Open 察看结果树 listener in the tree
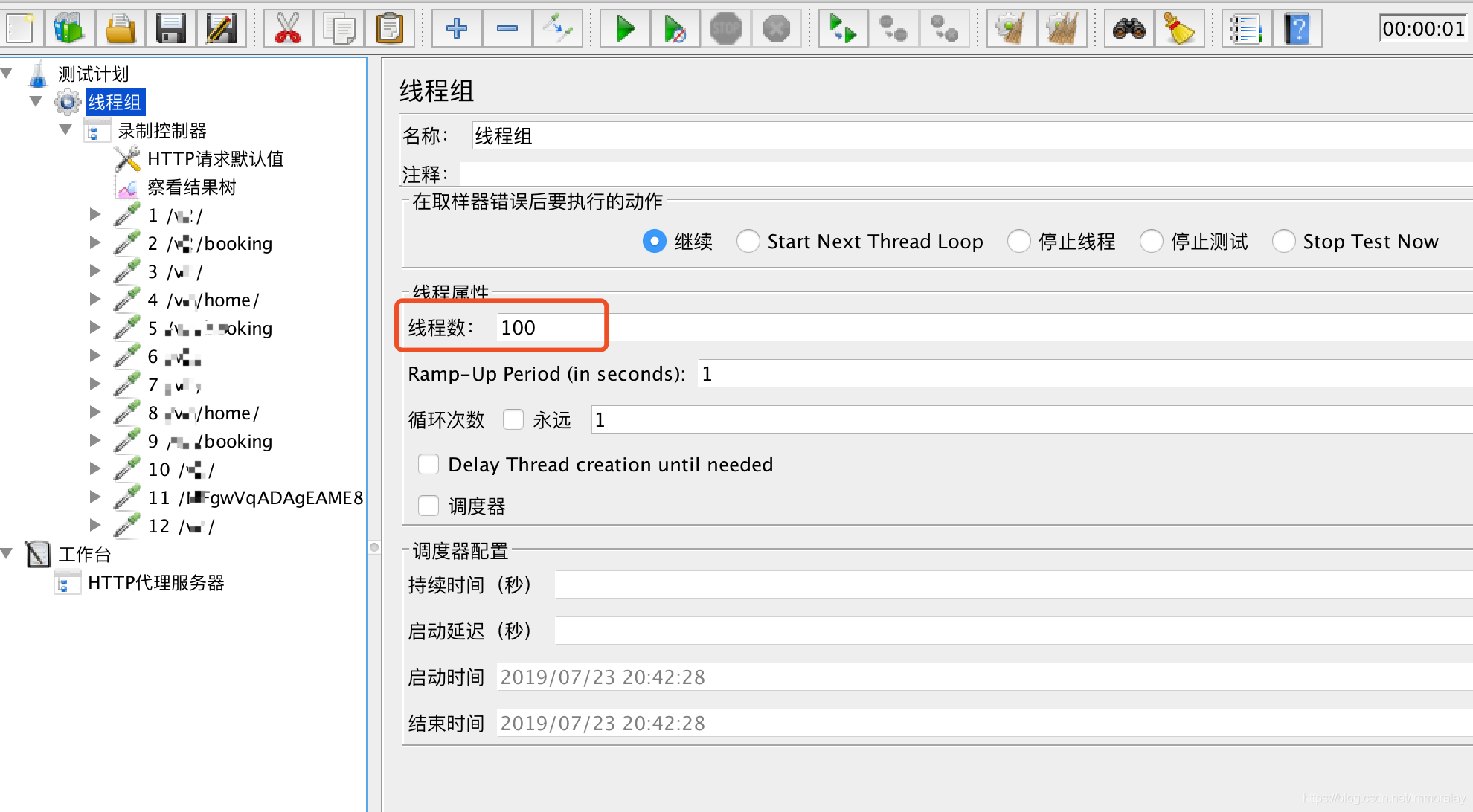This screenshot has height=812, width=1473. [191, 187]
